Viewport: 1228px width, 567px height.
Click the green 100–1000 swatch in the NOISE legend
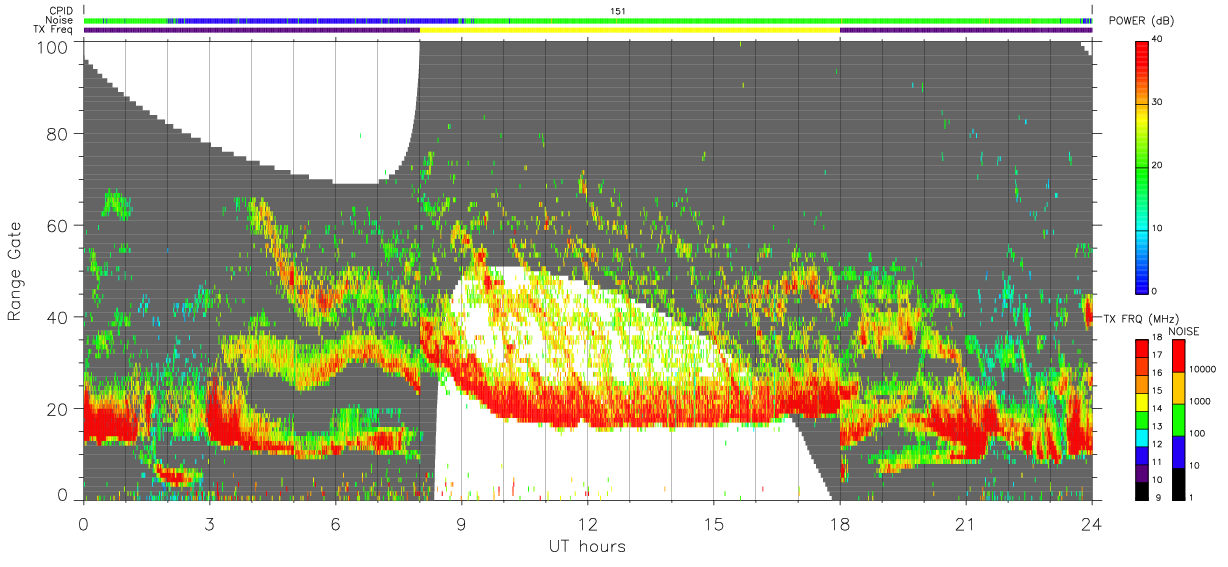pos(1177,419)
